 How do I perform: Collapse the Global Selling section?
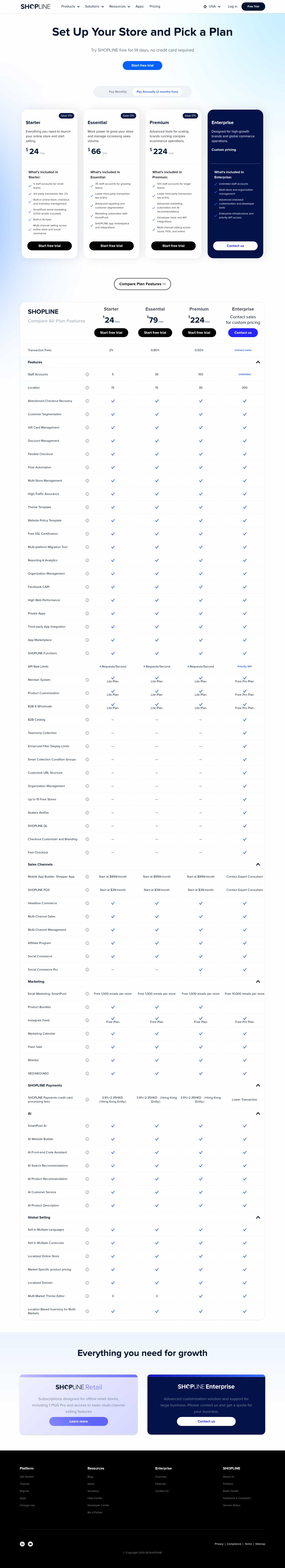258,1217
